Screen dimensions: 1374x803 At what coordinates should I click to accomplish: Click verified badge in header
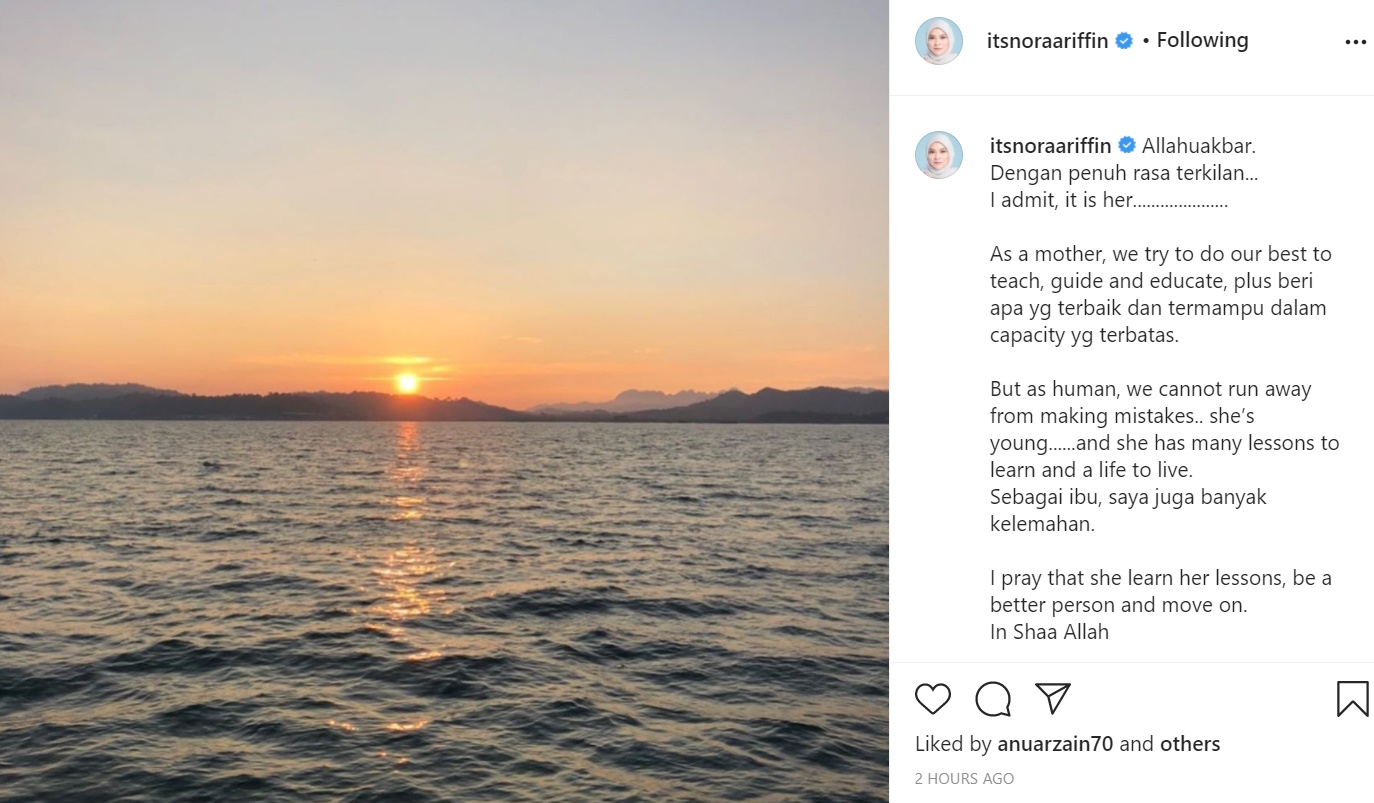pos(1124,41)
